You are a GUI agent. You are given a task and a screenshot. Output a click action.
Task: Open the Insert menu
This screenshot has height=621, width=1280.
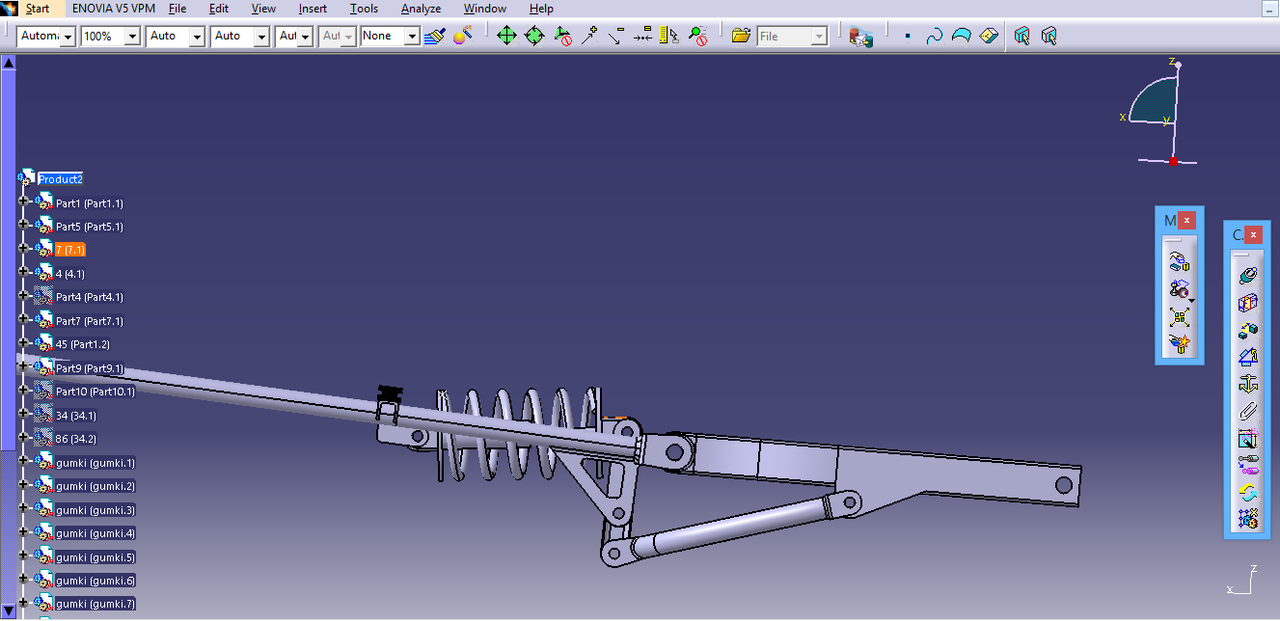[x=313, y=8]
